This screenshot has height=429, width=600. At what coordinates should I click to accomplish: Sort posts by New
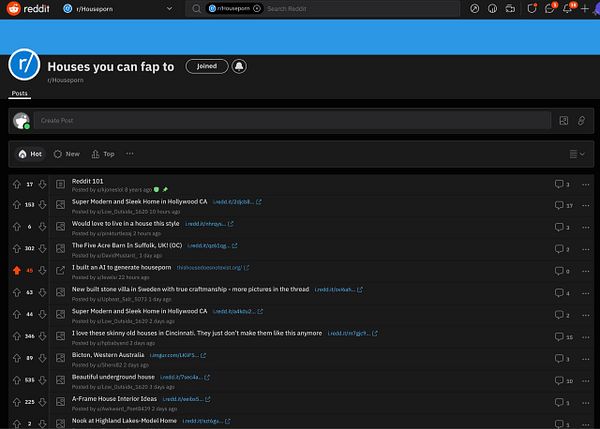coord(67,154)
